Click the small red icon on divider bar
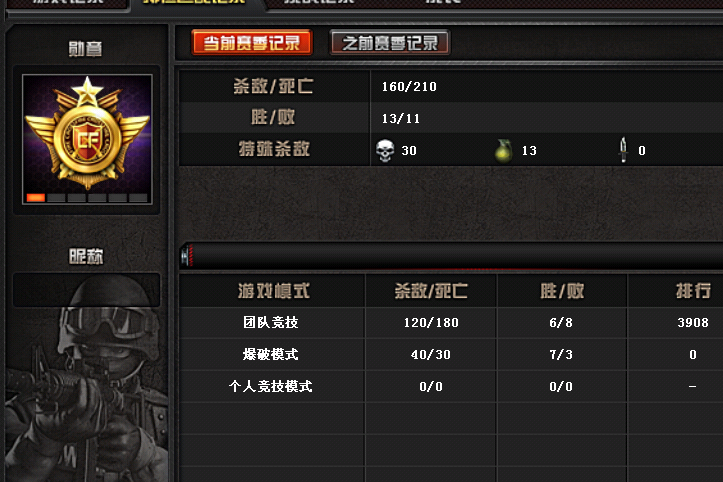This screenshot has width=723, height=482. (187, 256)
